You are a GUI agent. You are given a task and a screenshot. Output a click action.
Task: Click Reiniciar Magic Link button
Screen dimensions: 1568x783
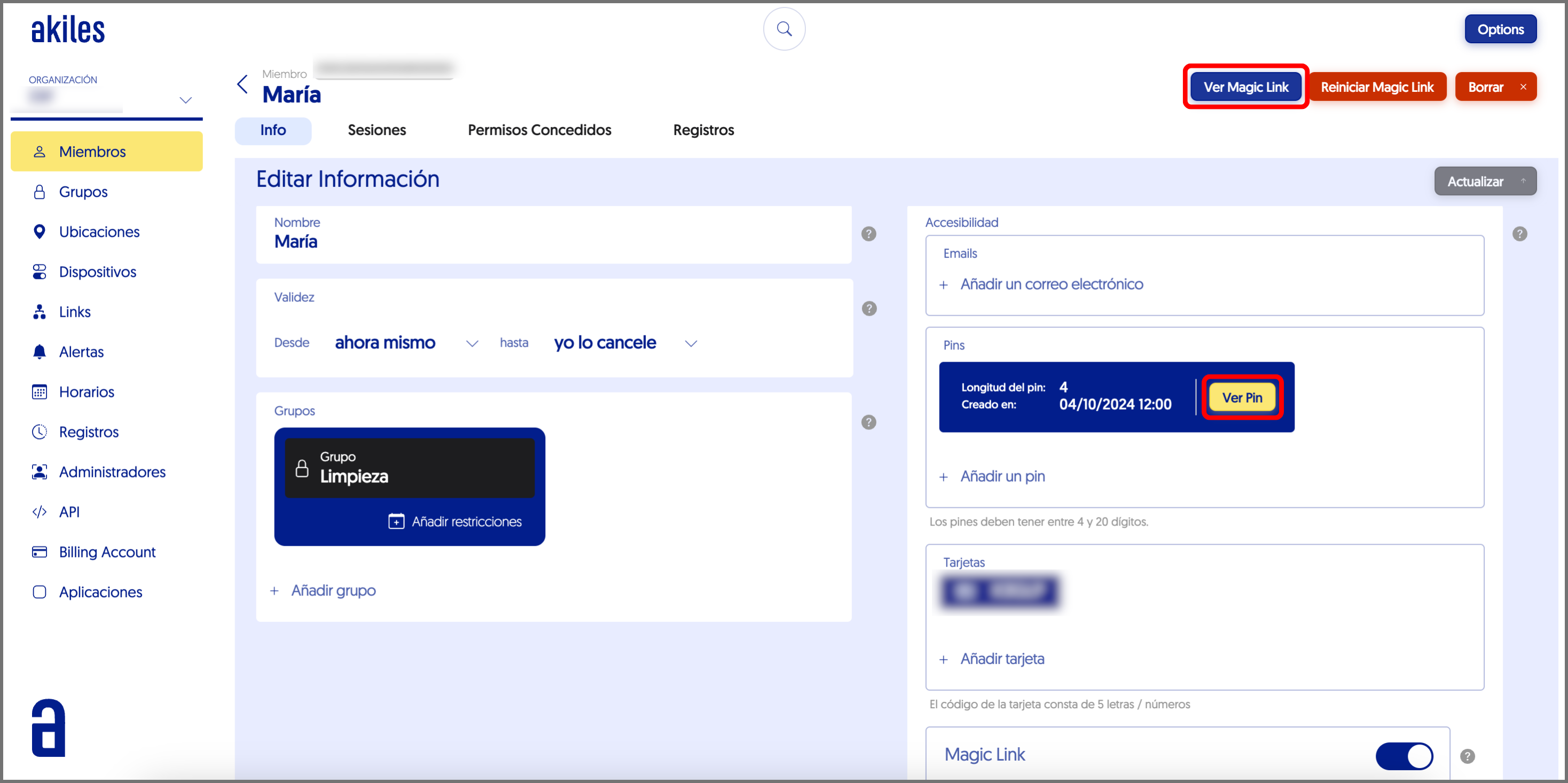1377,87
